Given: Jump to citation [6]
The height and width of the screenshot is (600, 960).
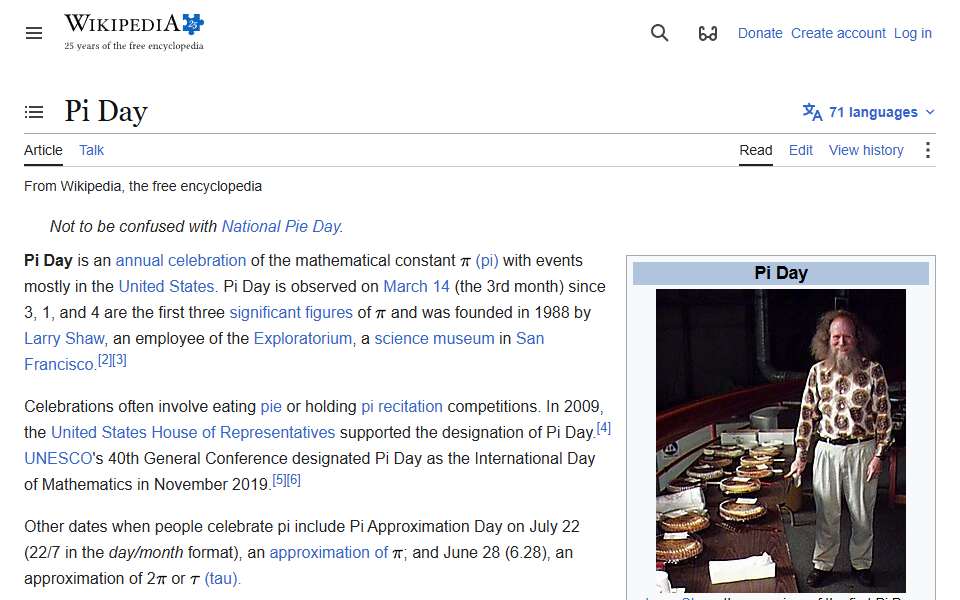Looking at the screenshot, I should click(x=294, y=480).
